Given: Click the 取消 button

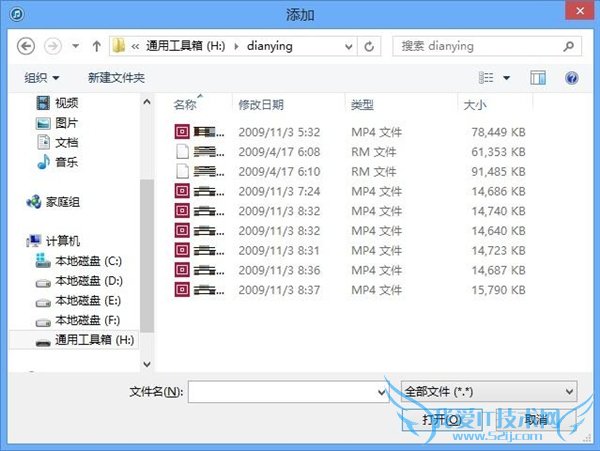Looking at the screenshot, I should point(536,420).
